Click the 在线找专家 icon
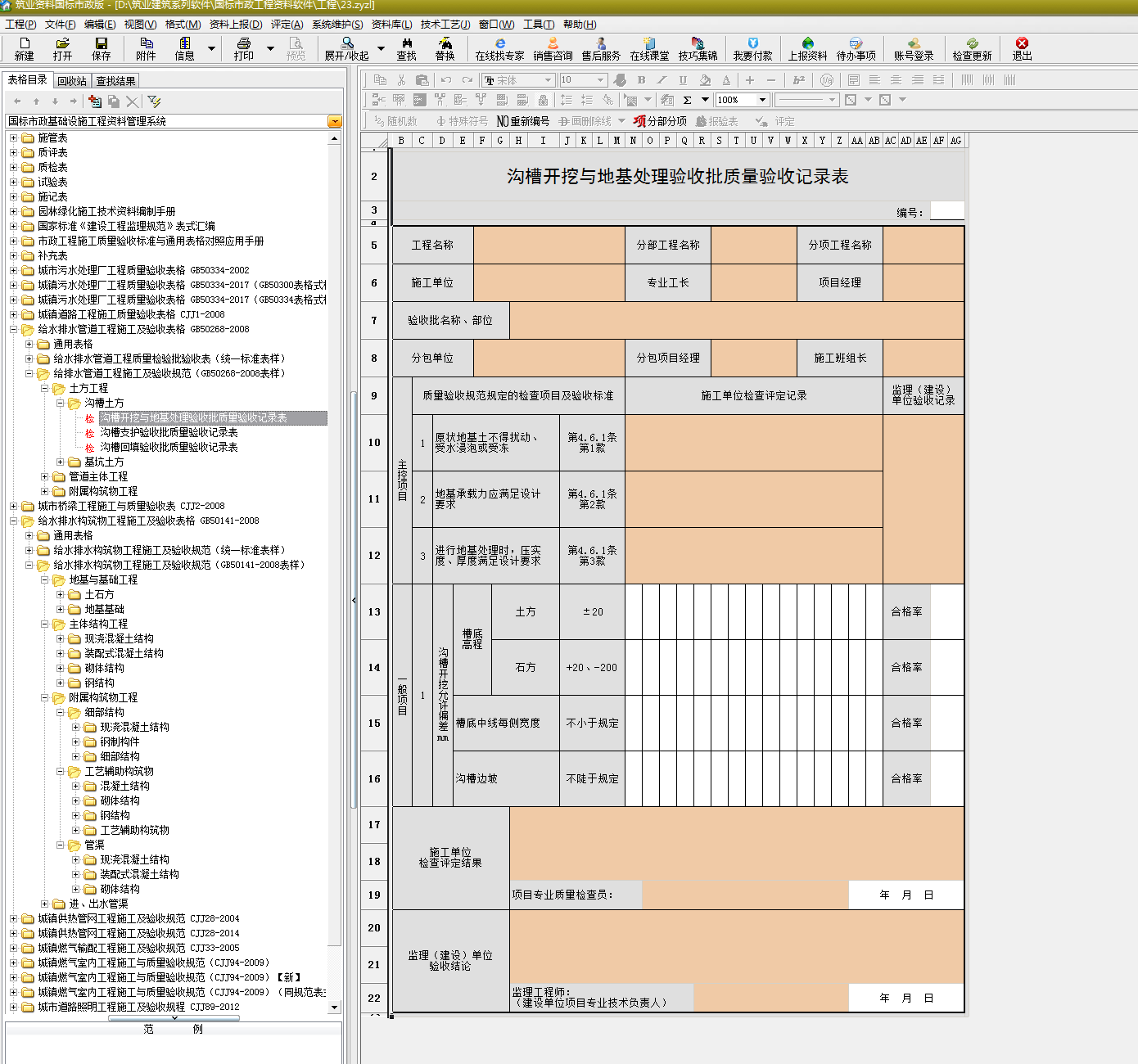 click(499, 48)
